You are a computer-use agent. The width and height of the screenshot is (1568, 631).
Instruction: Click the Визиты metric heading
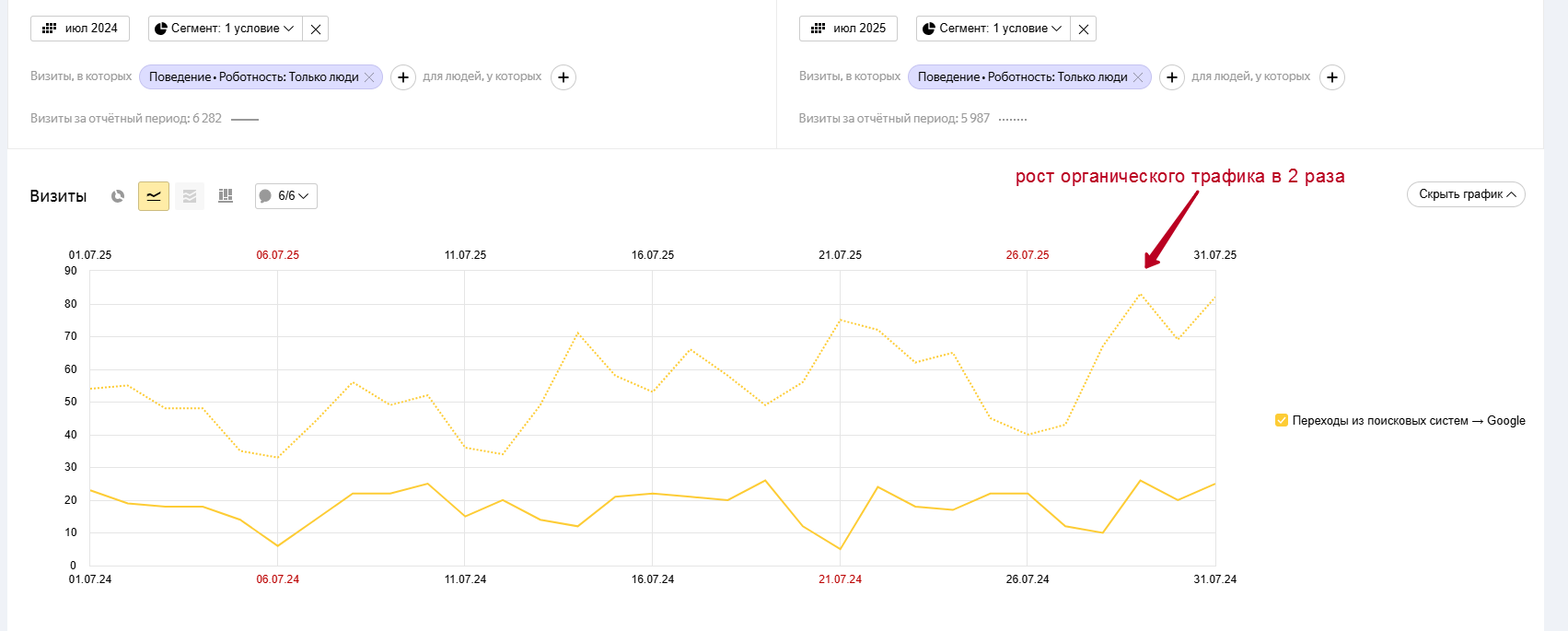[58, 196]
